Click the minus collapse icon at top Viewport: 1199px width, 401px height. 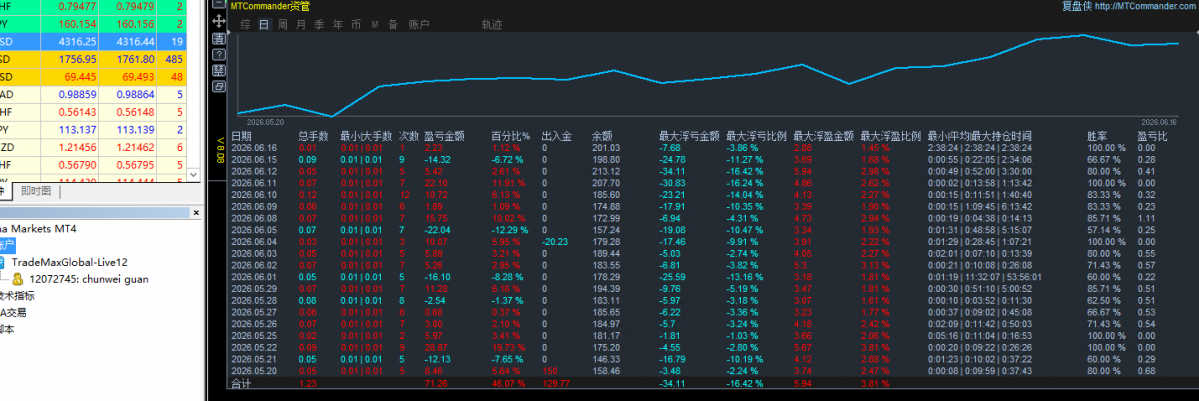tap(219, 5)
